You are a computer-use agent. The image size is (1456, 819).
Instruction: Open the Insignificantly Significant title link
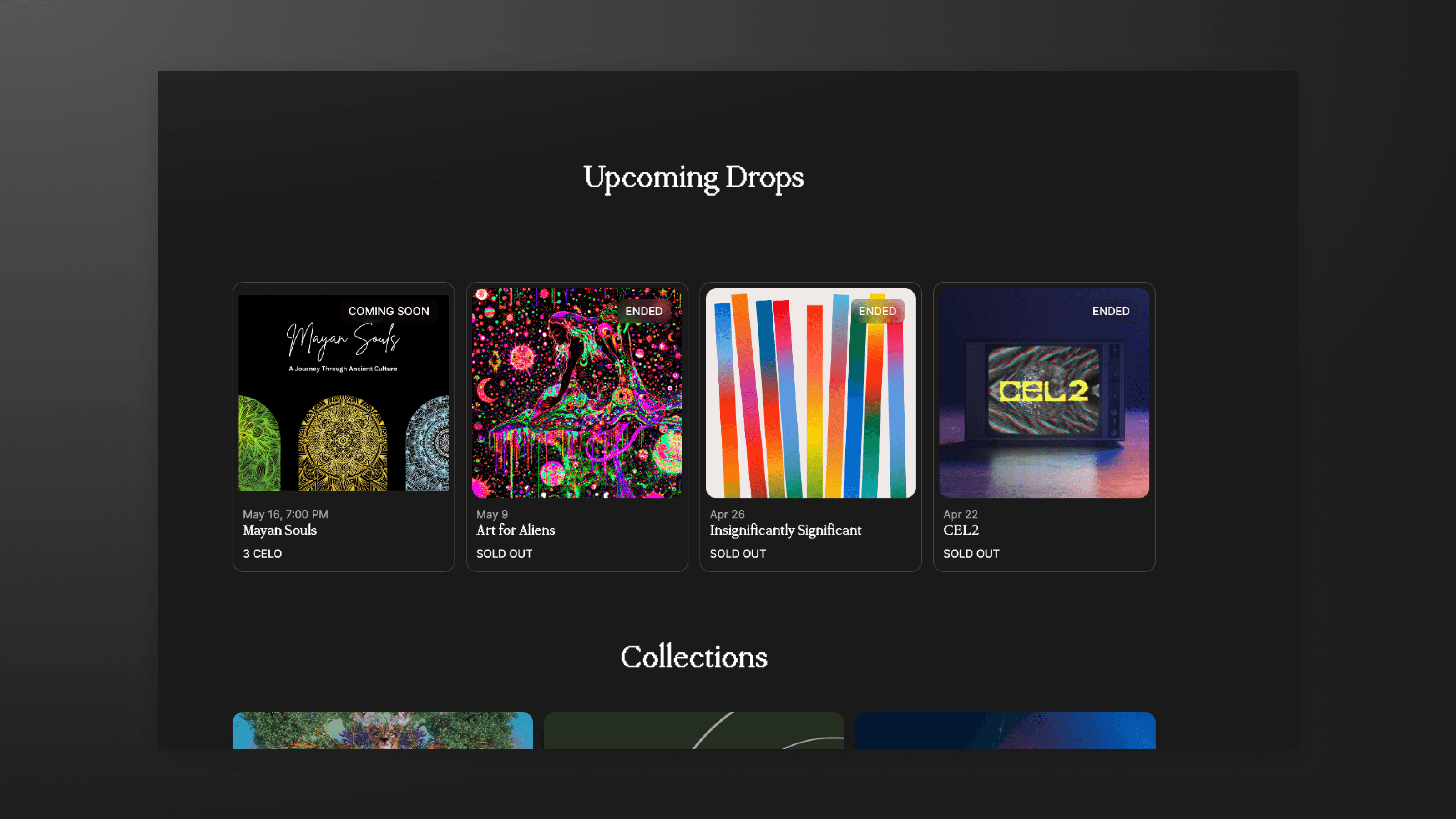(x=785, y=530)
